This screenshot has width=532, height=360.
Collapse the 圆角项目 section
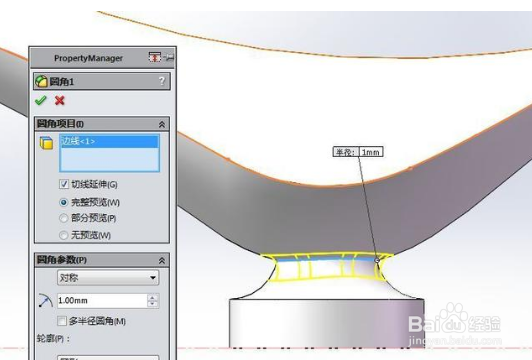coord(162,124)
